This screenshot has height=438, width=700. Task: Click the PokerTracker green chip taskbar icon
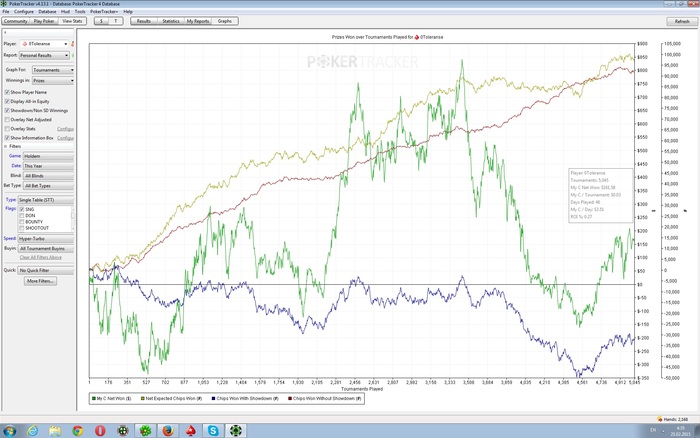click(236, 431)
